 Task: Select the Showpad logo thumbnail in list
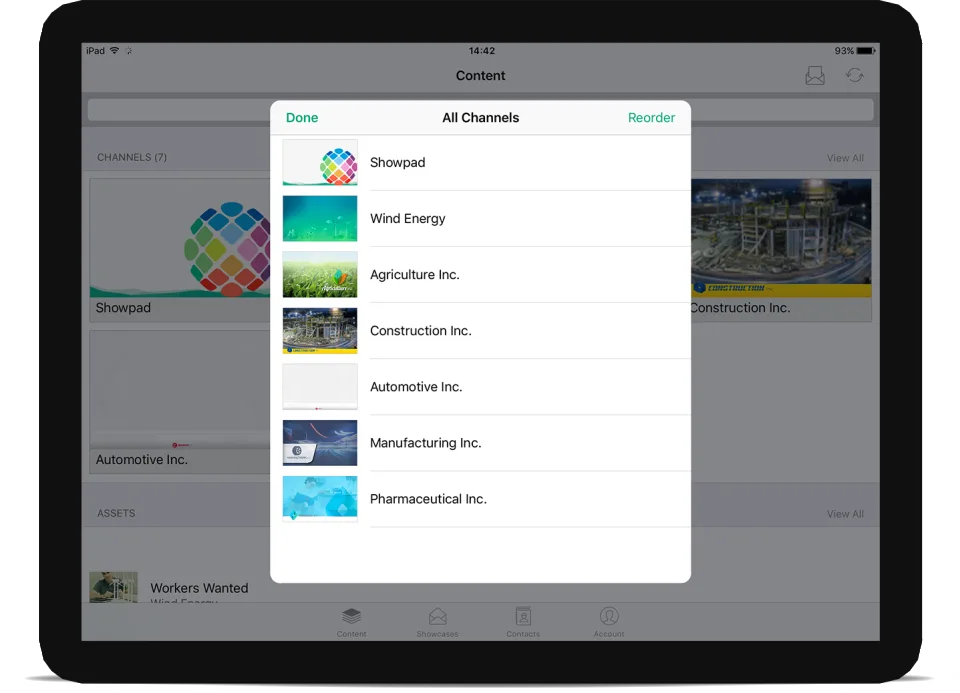click(320, 163)
